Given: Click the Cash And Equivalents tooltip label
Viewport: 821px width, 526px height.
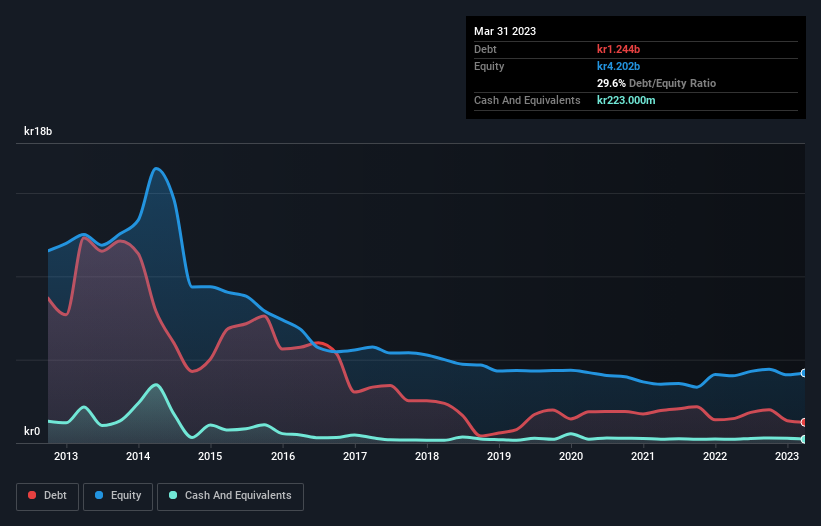Looking at the screenshot, I should pos(527,100).
